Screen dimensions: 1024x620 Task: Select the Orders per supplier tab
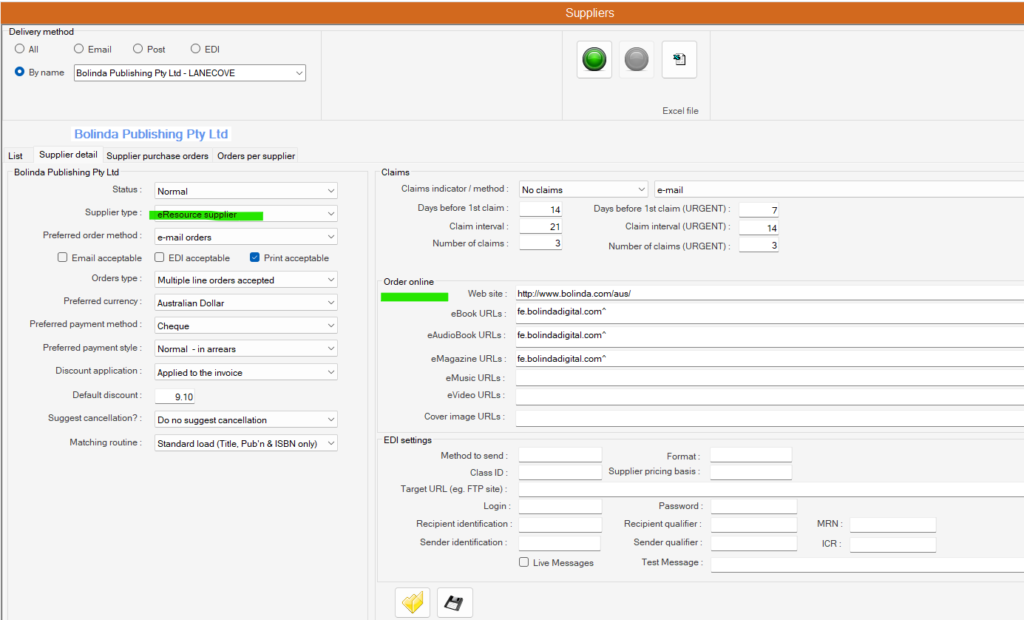coord(258,155)
